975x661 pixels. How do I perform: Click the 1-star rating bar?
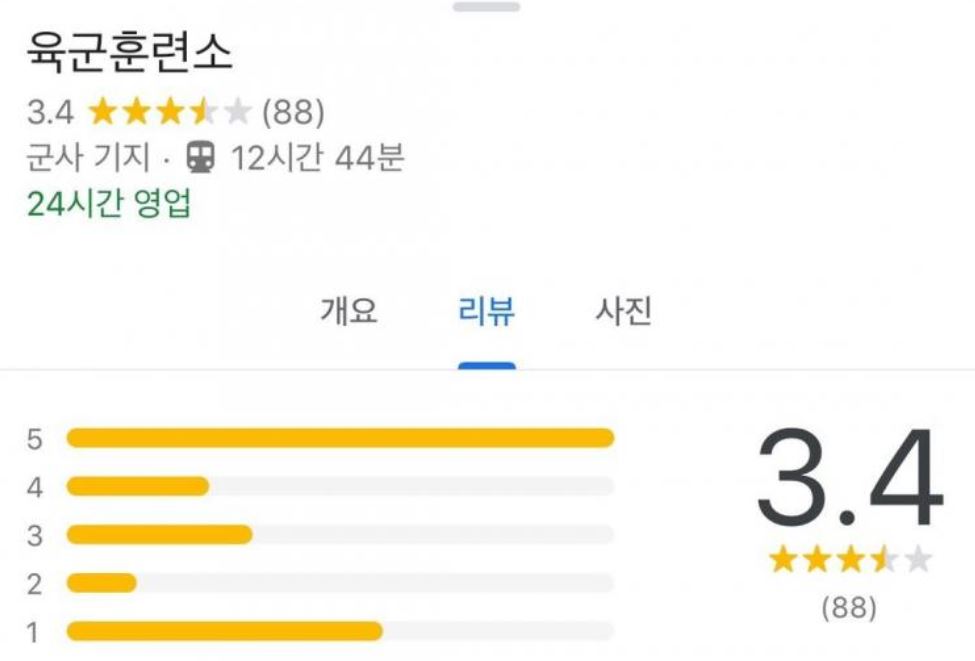pos(340,632)
